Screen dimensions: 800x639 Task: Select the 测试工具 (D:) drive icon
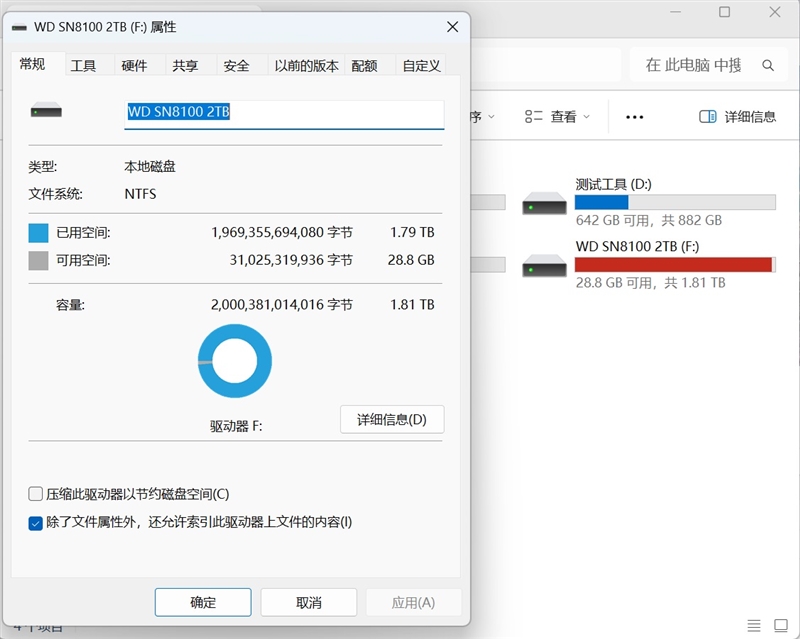click(544, 203)
